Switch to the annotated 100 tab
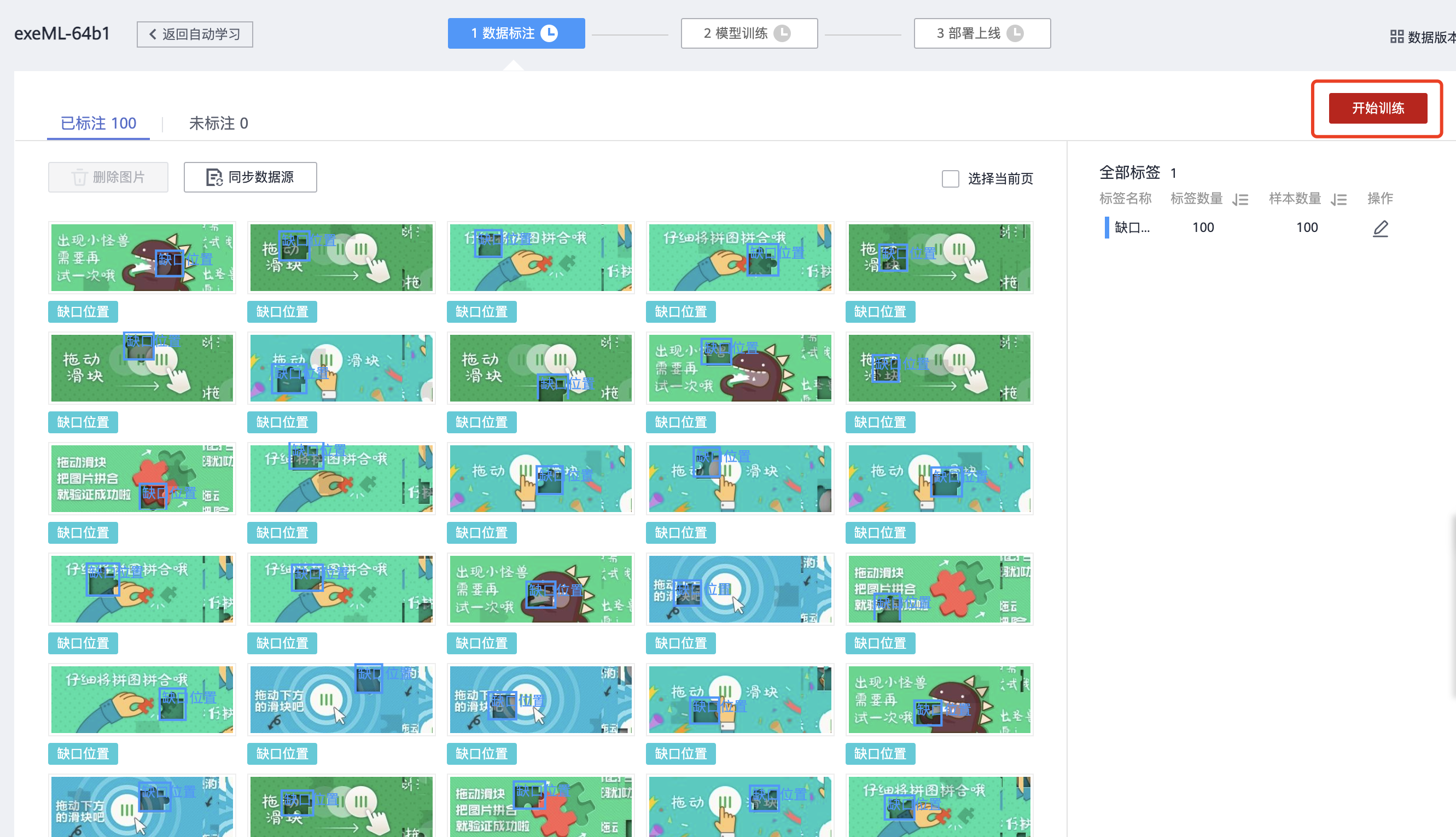This screenshot has height=837, width=1456. pos(98,123)
